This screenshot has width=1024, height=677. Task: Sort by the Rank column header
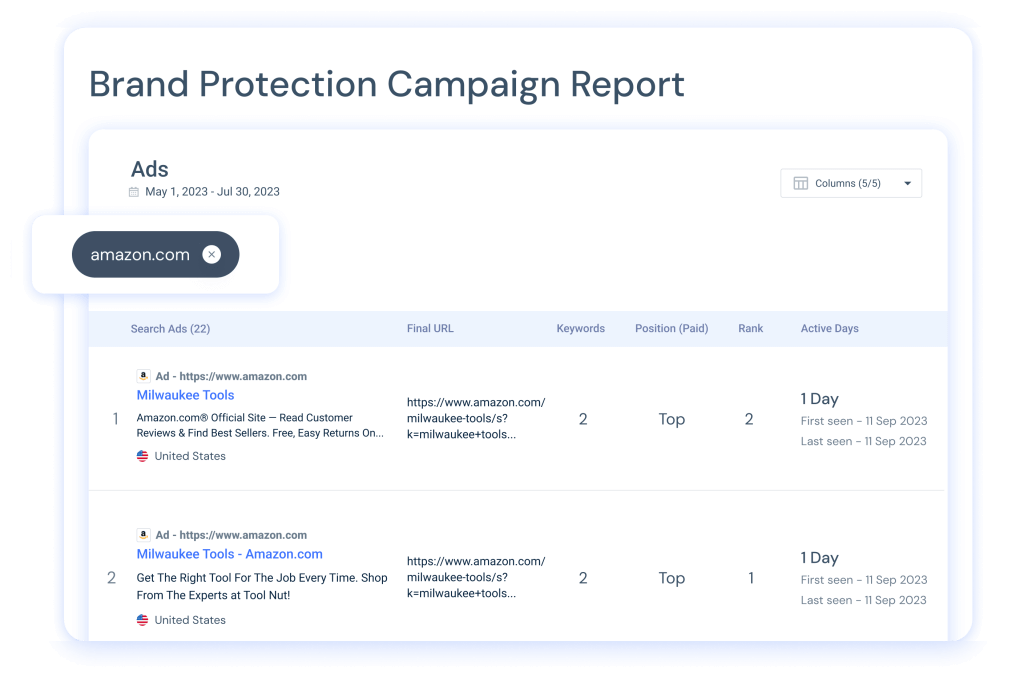(x=750, y=328)
